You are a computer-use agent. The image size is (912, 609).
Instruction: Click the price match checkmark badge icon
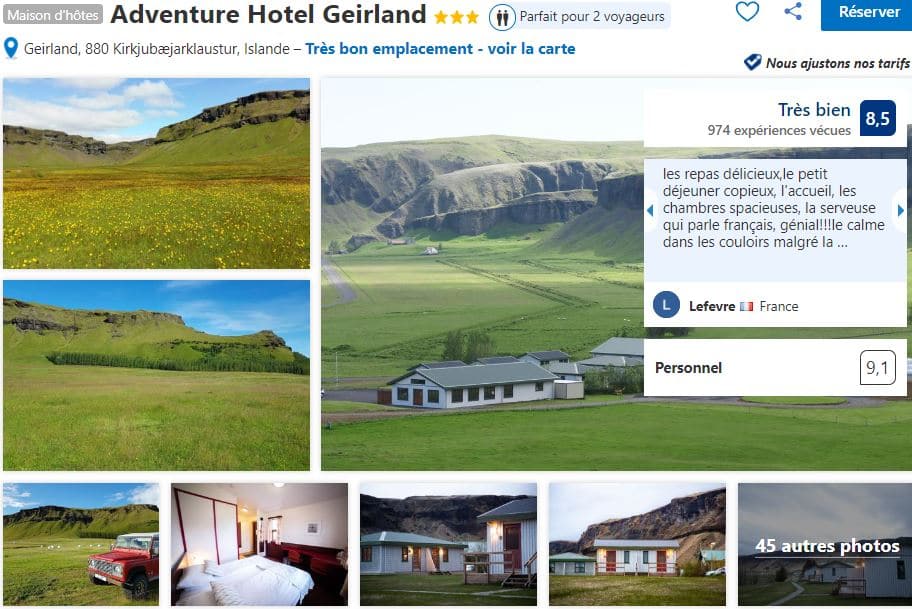[752, 62]
